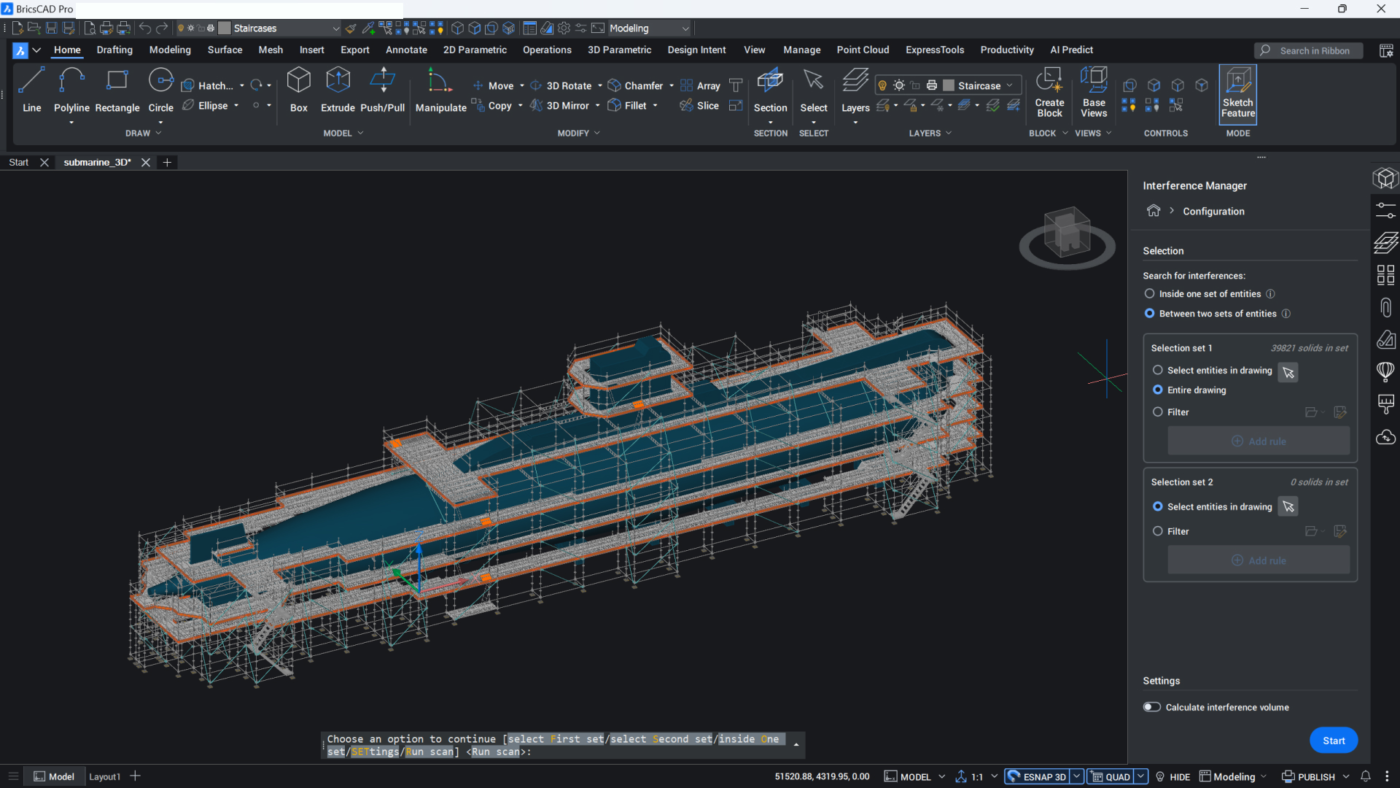The height and width of the screenshot is (788, 1400).
Task: Select the Polyline drawing tool
Action: [71, 89]
